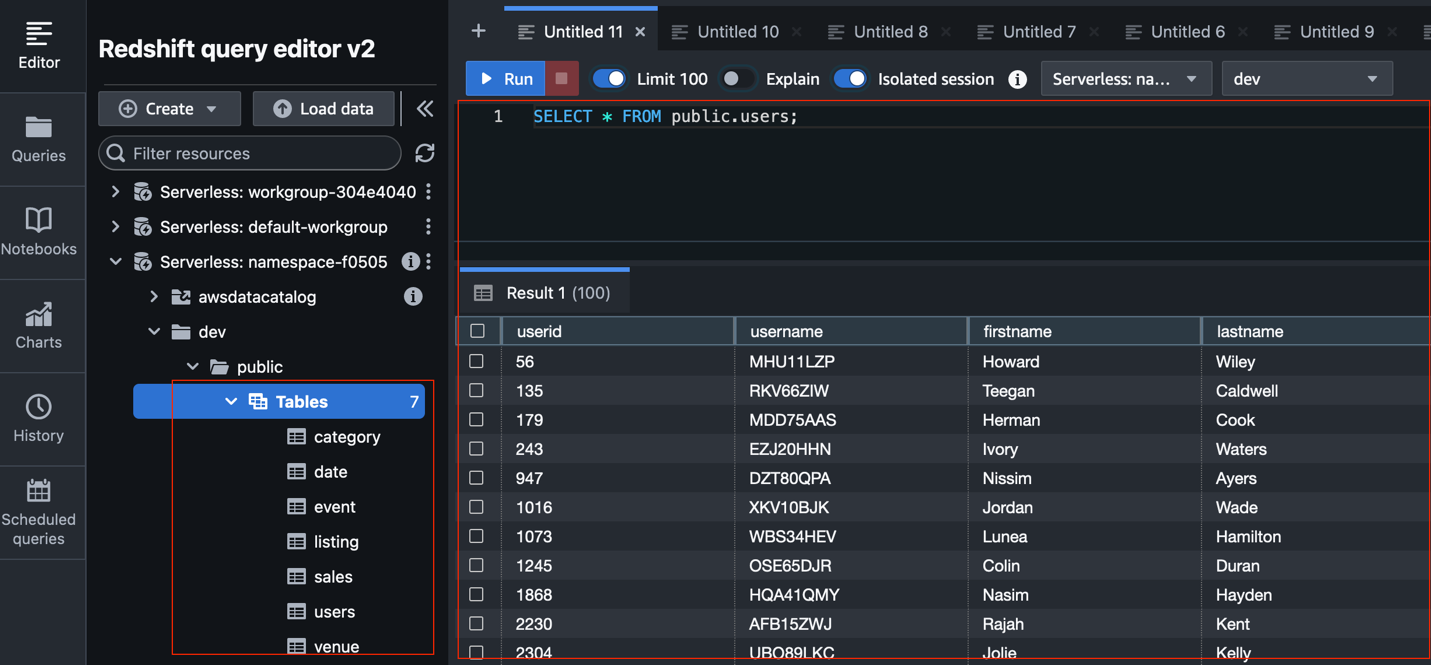Collapse the dev database node
This screenshot has height=665, width=1431.
click(154, 331)
